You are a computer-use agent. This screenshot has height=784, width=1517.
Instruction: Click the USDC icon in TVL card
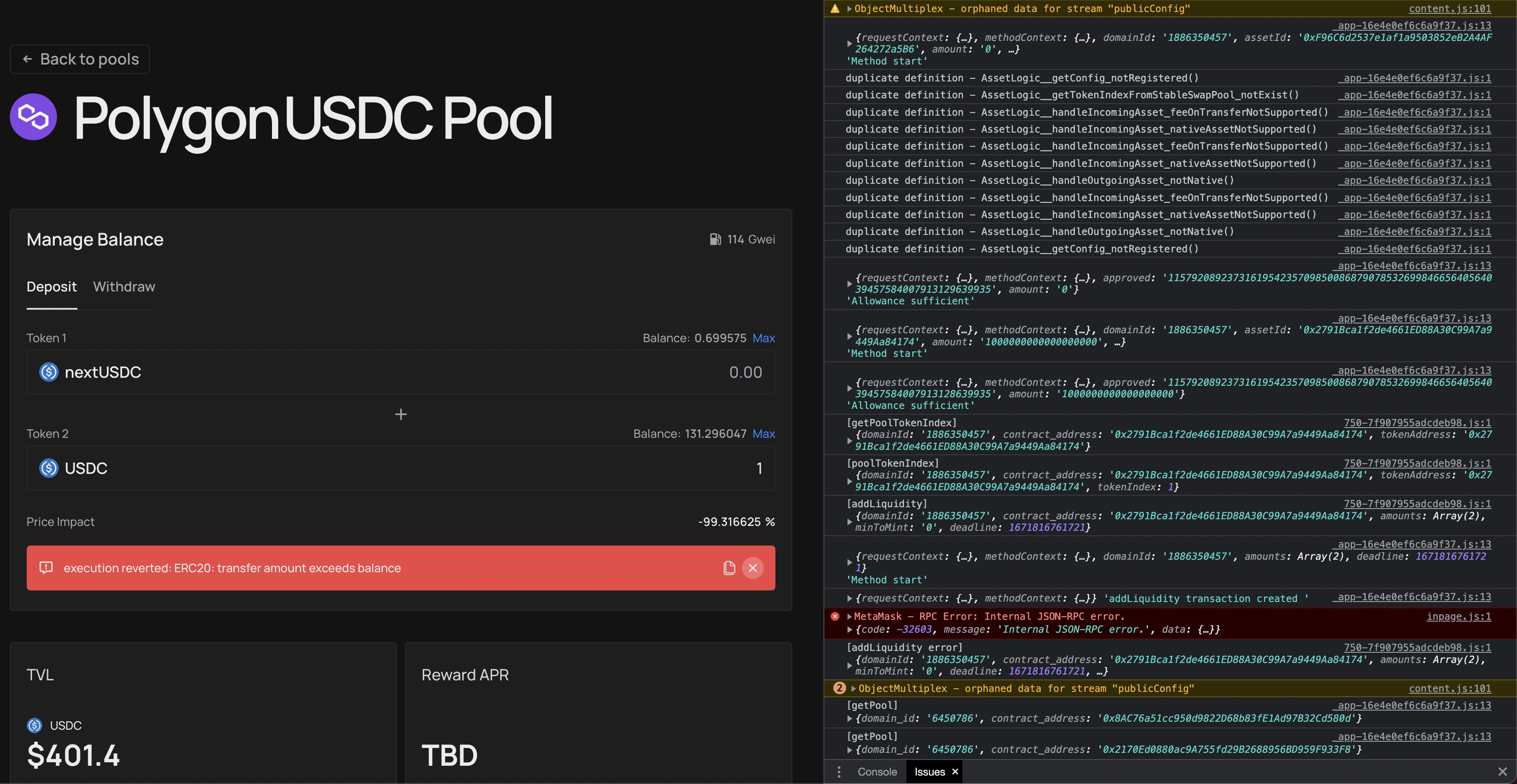(x=35, y=725)
